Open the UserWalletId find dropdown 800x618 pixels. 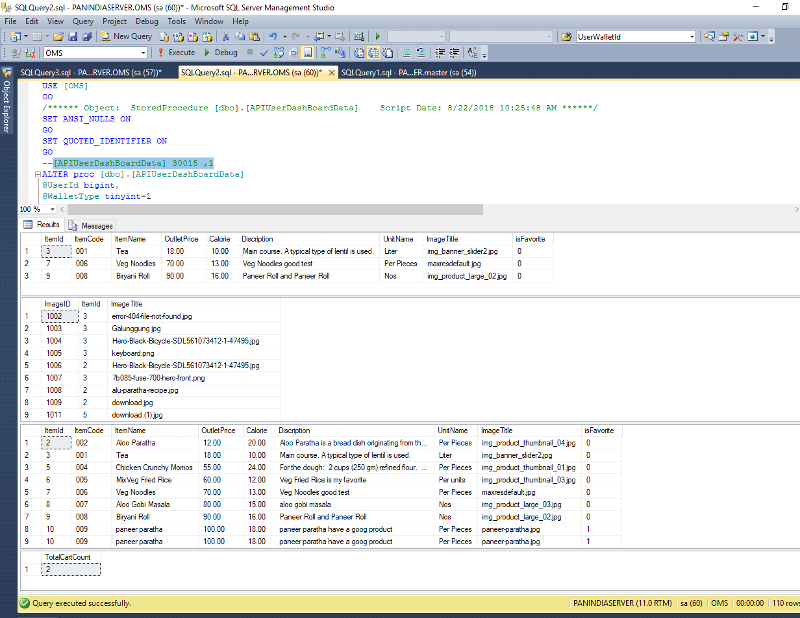pos(692,36)
